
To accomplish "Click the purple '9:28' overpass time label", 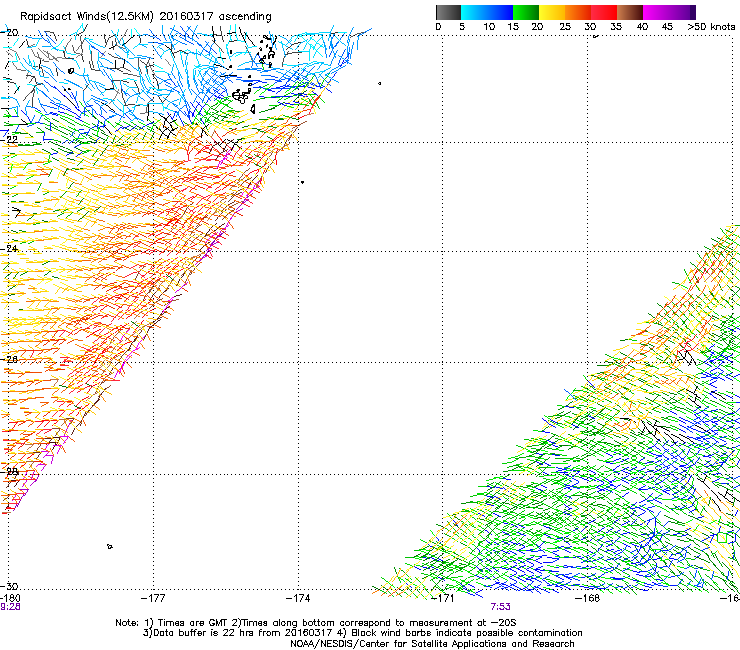I will (x=10, y=607).
